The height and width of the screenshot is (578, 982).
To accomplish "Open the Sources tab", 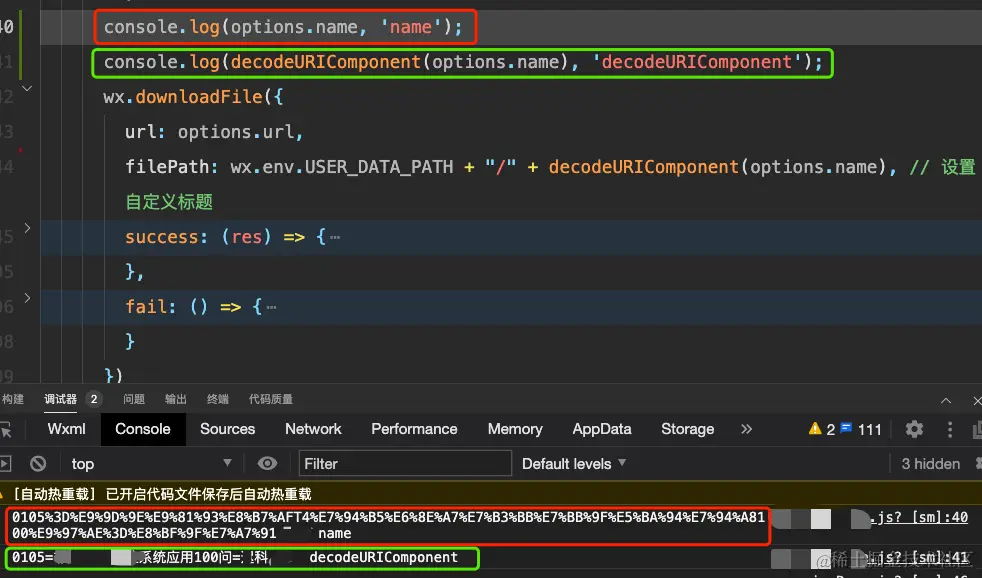I will click(x=227, y=429).
